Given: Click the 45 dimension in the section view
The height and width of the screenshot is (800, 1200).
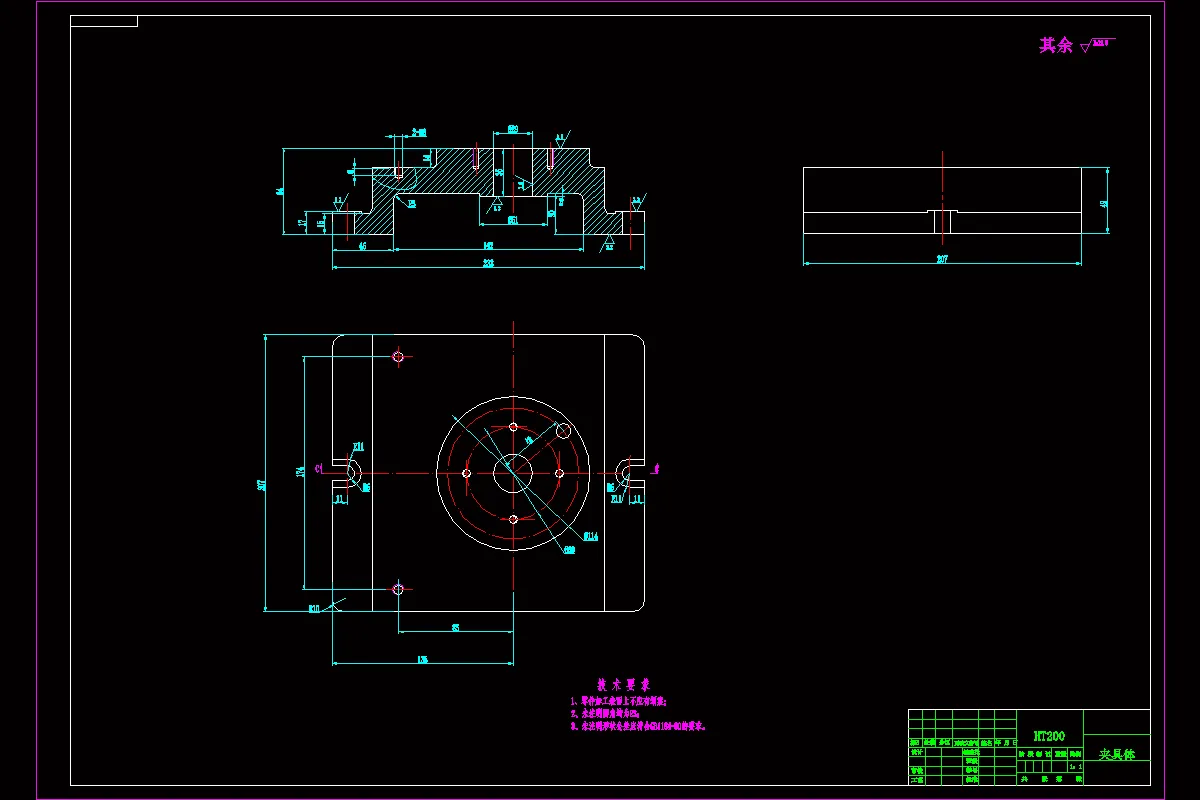Looking at the screenshot, I should point(363,245).
